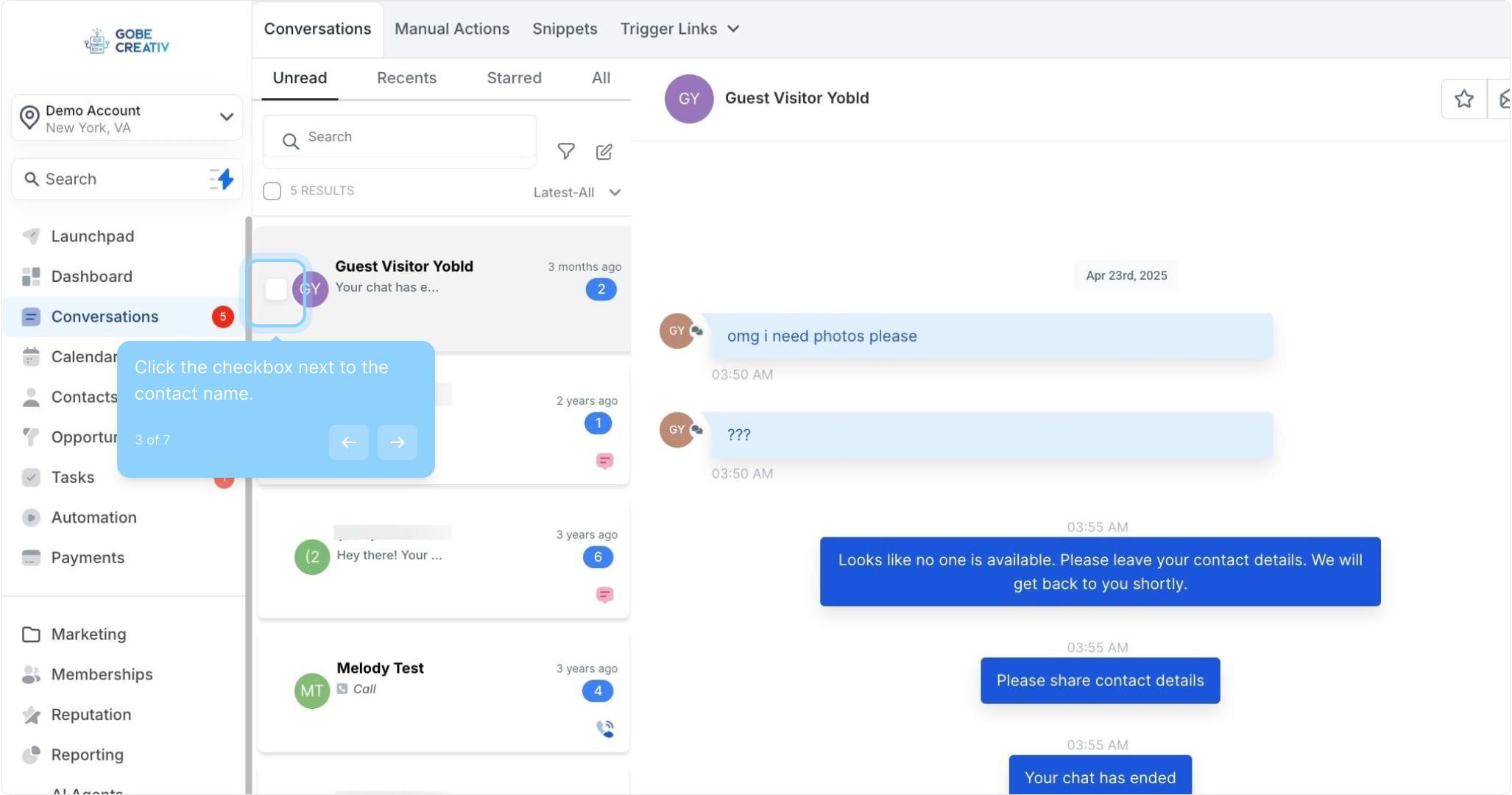This screenshot has height=795, width=1512.
Task: Star the Guest Visitor Yobld conversation
Action: [x=1463, y=99]
